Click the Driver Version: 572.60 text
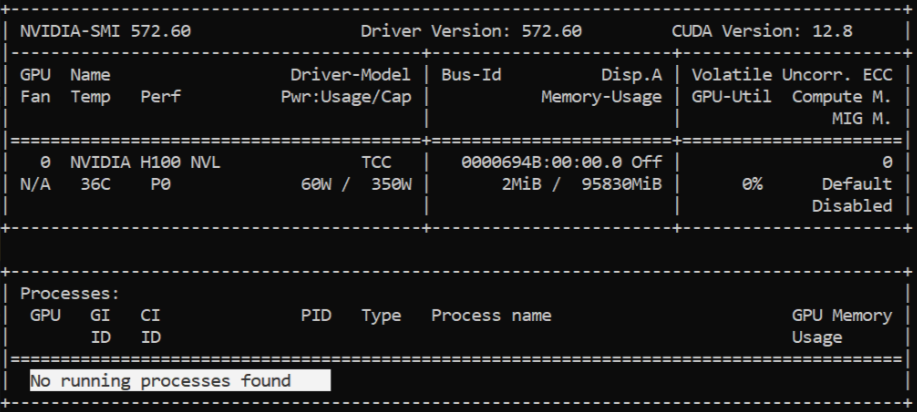 tap(471, 31)
